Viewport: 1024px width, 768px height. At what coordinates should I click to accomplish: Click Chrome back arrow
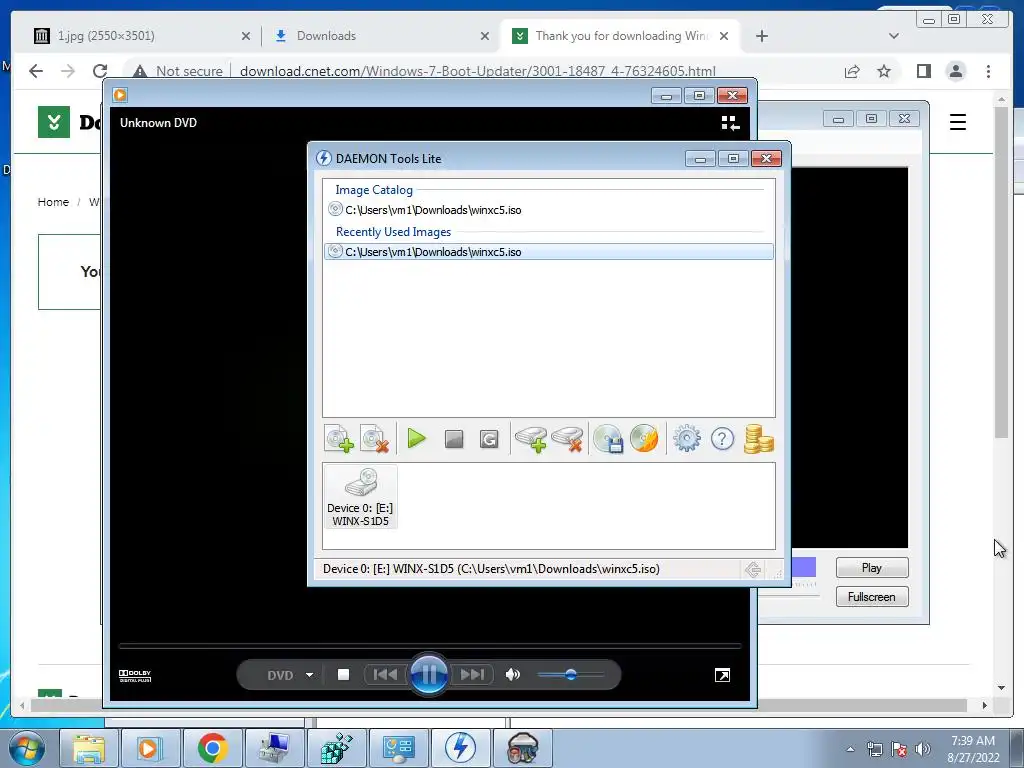[x=36, y=71]
